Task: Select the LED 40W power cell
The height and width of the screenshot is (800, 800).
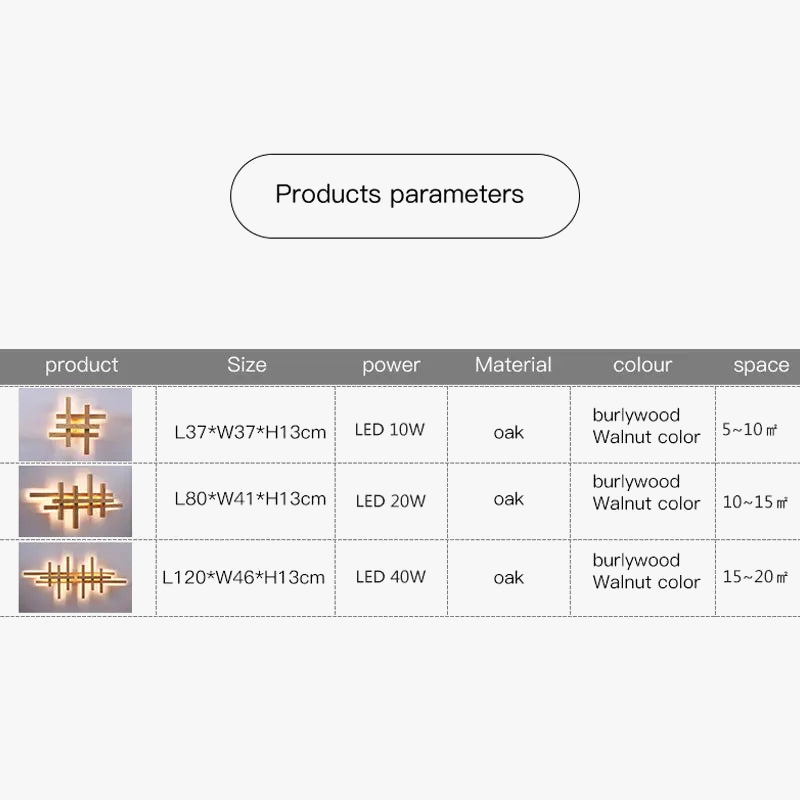Action: [x=390, y=577]
